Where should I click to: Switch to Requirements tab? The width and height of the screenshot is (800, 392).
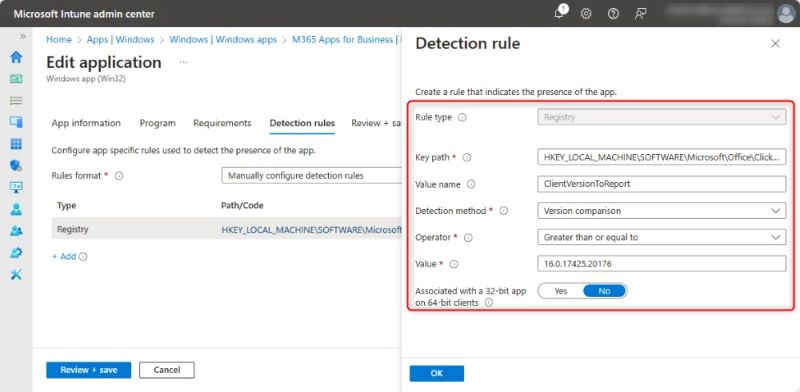tap(222, 123)
